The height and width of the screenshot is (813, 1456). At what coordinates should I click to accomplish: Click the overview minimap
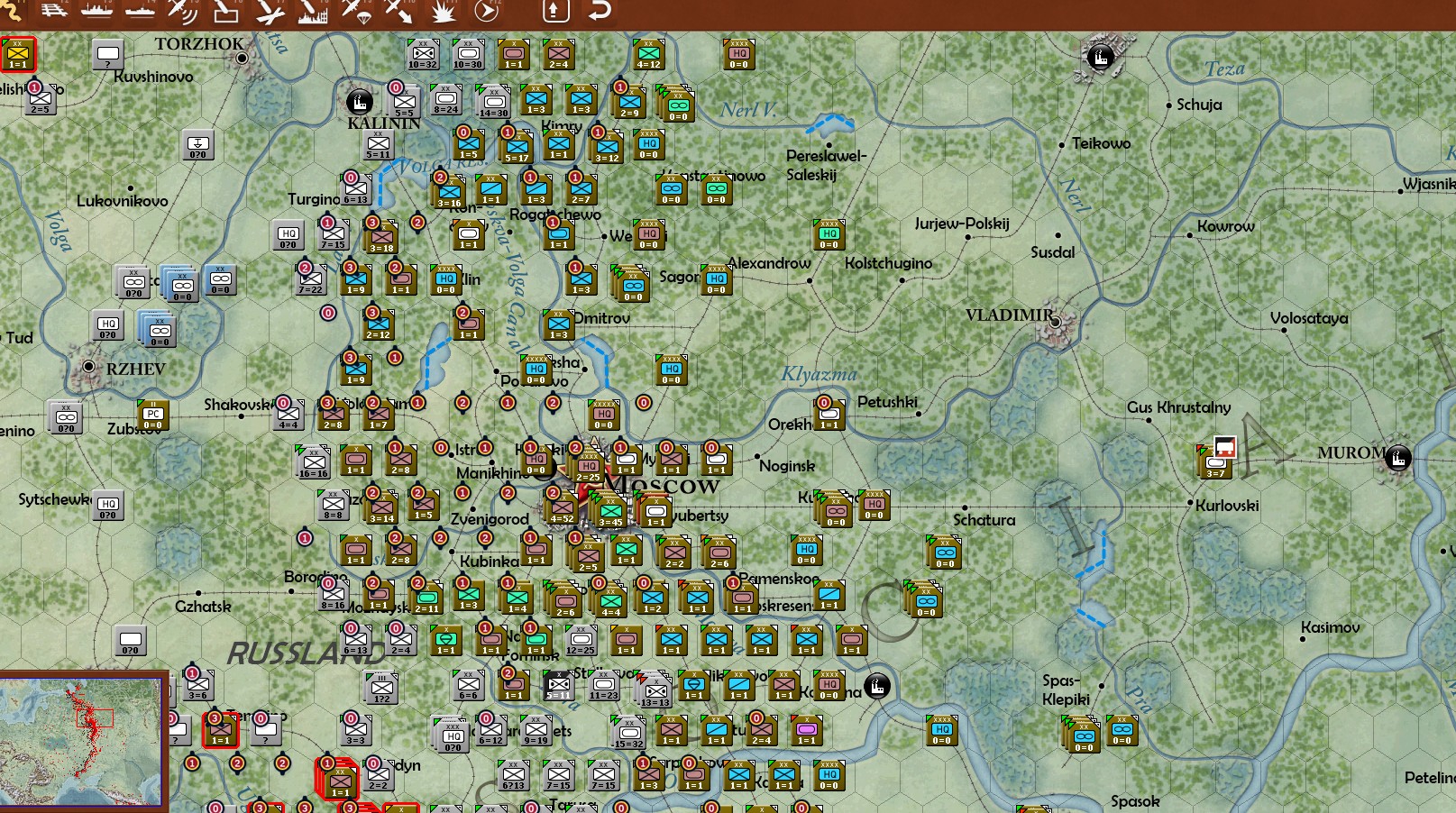click(x=81, y=742)
